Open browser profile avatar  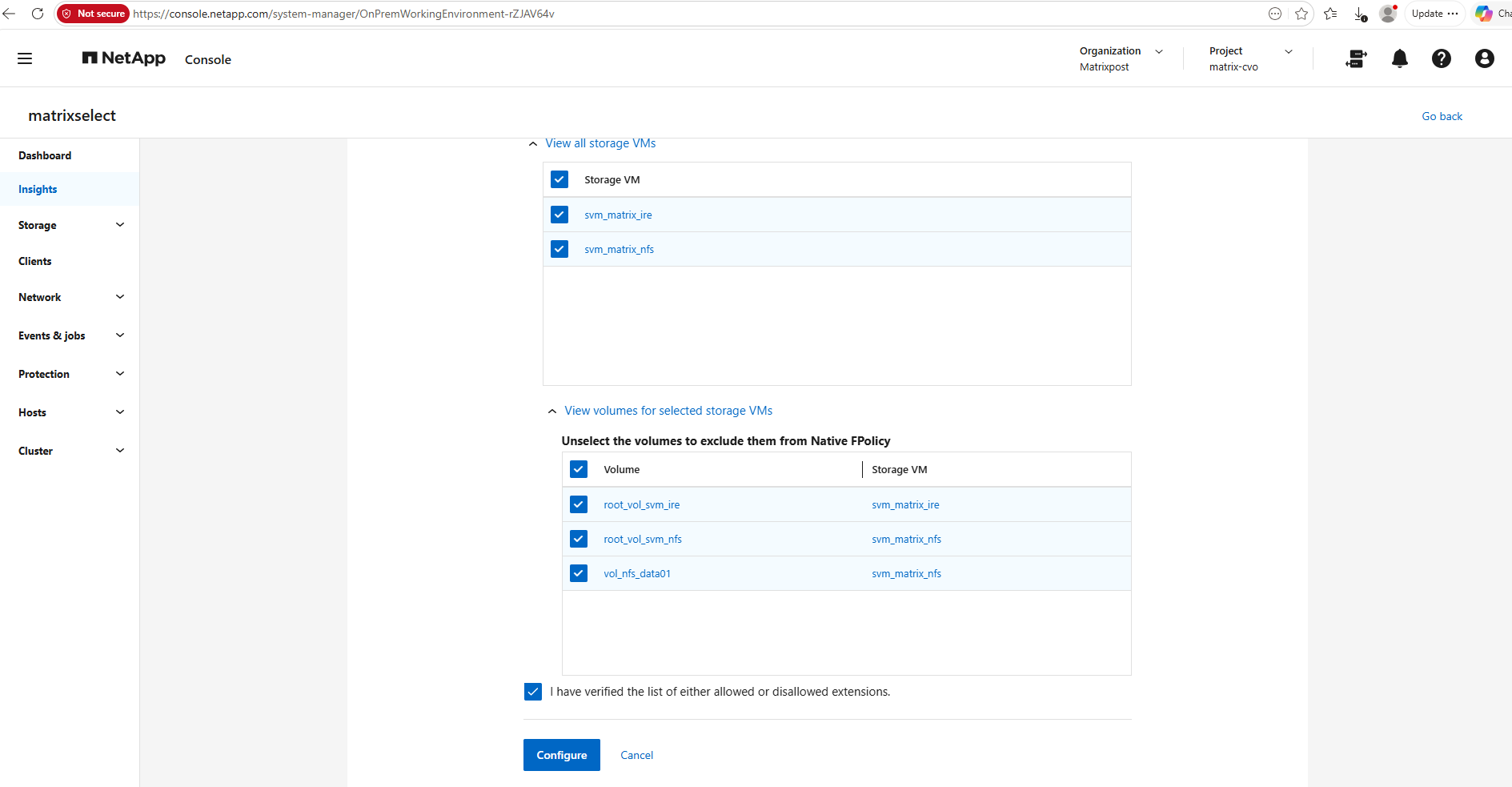coord(1388,14)
